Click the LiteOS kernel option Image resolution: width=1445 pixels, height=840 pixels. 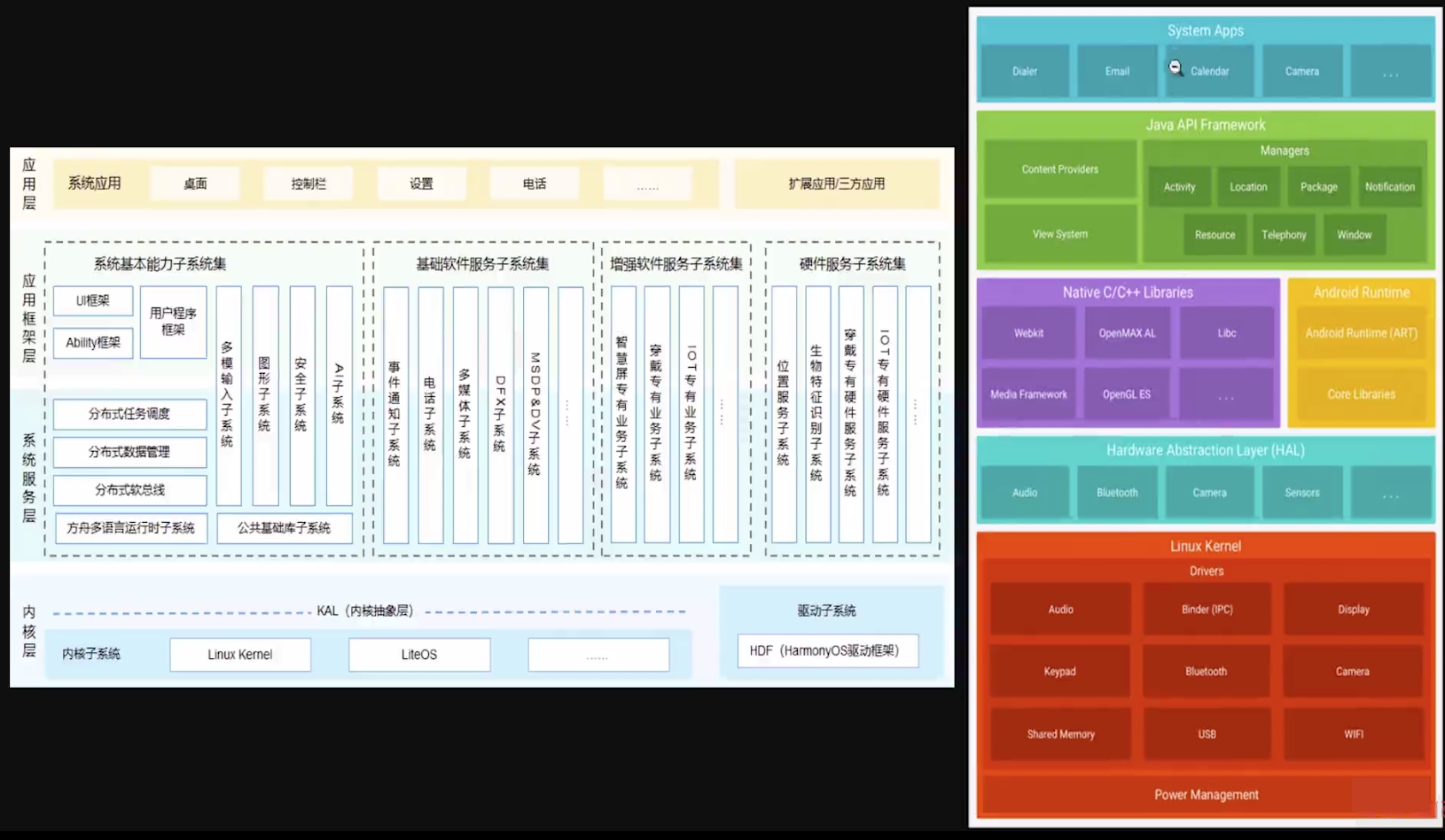click(x=418, y=654)
